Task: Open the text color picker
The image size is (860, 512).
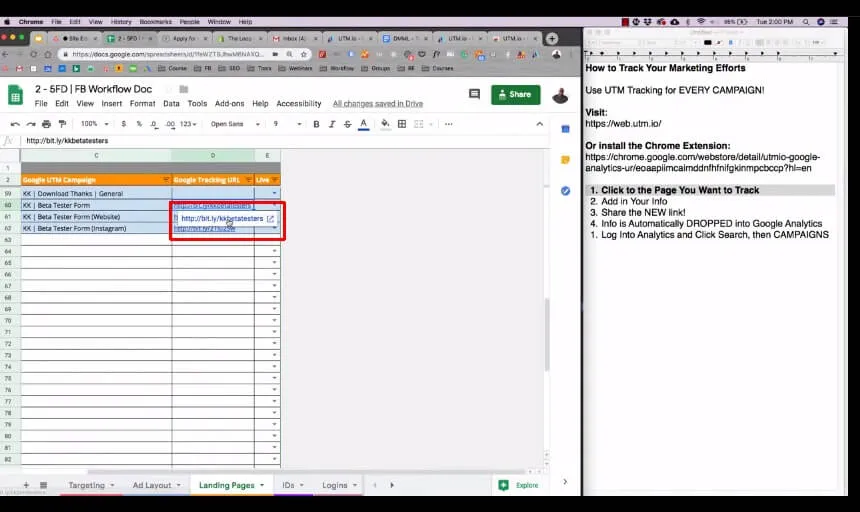Action: [363, 124]
